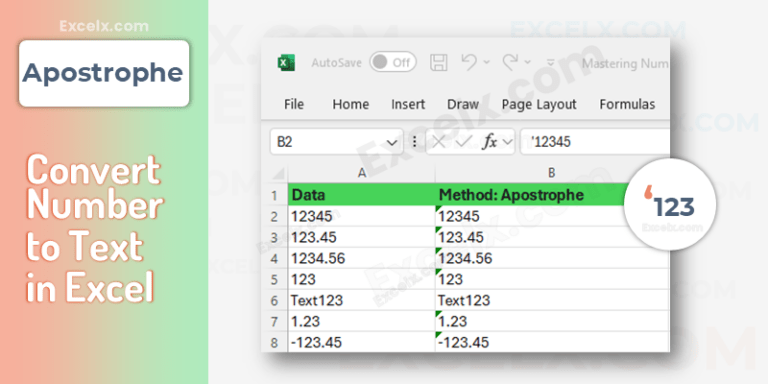768x384 pixels.
Task: Click the Select All corner triangle
Action: (x=278, y=174)
